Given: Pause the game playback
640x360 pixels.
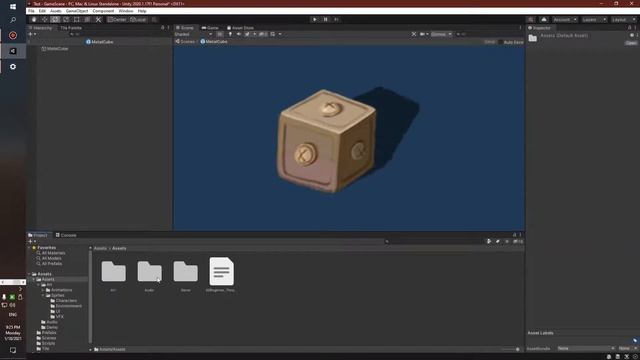Looking at the screenshot, I should pyautogui.click(x=325, y=20).
